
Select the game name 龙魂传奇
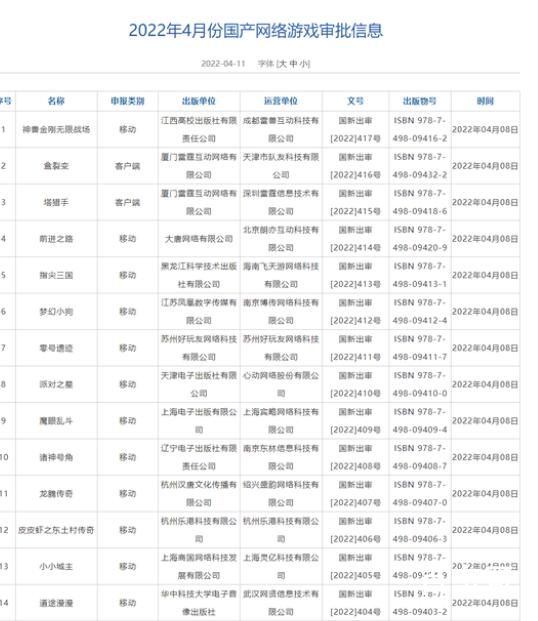point(56,493)
